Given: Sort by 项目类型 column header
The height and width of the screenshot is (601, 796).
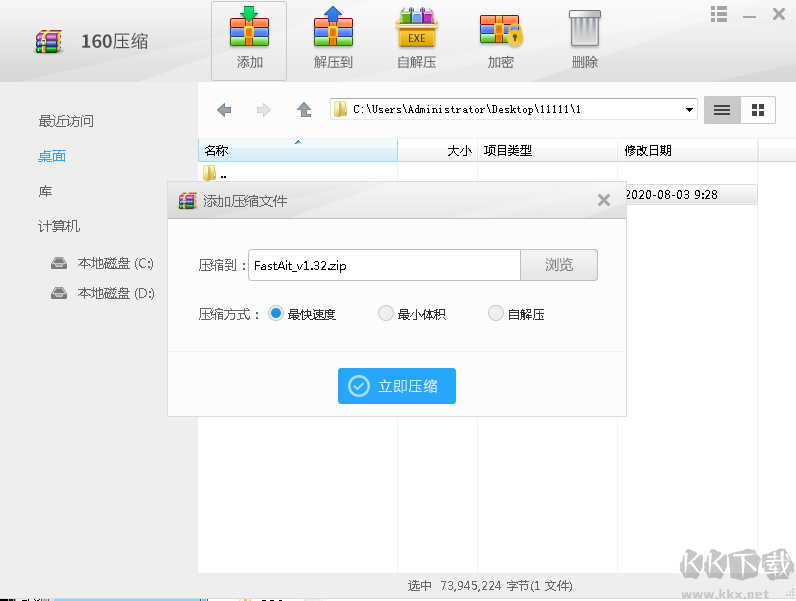Looking at the screenshot, I should [x=547, y=150].
